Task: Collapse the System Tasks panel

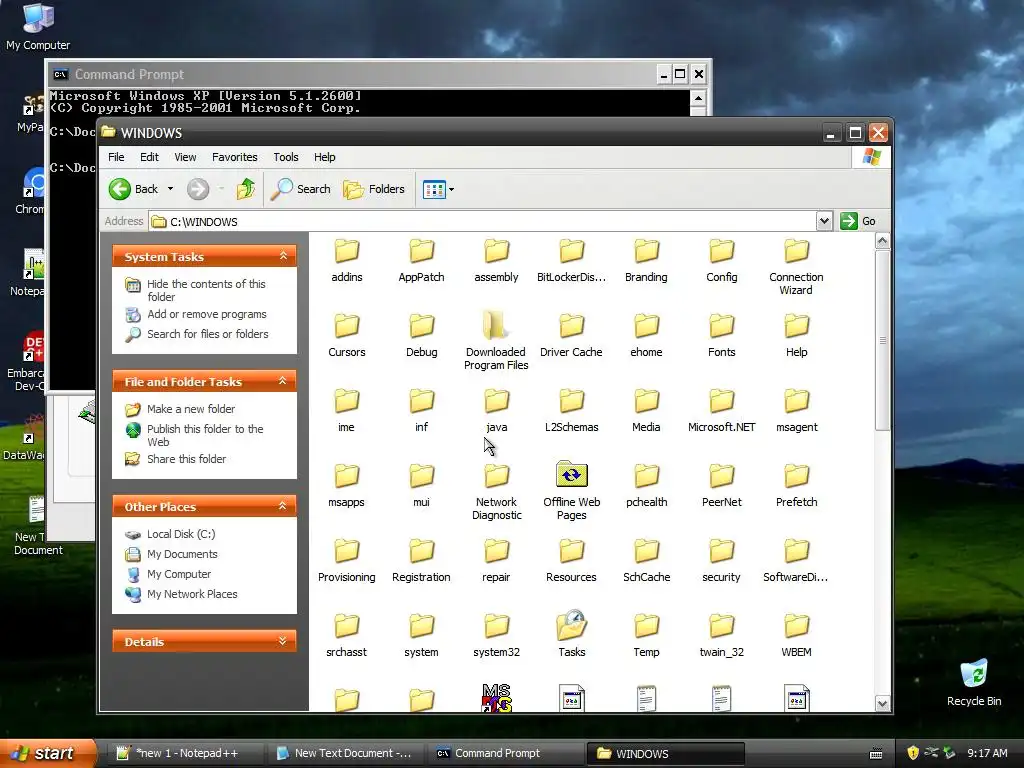Action: point(283,256)
